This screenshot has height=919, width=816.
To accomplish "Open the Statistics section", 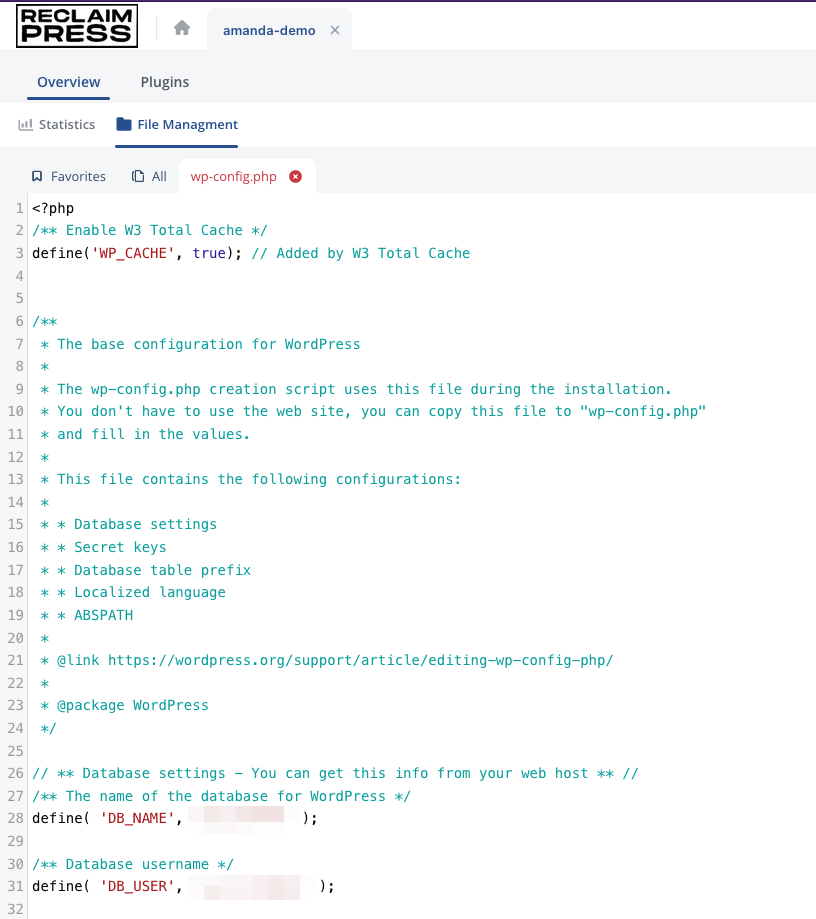I will [x=66, y=124].
